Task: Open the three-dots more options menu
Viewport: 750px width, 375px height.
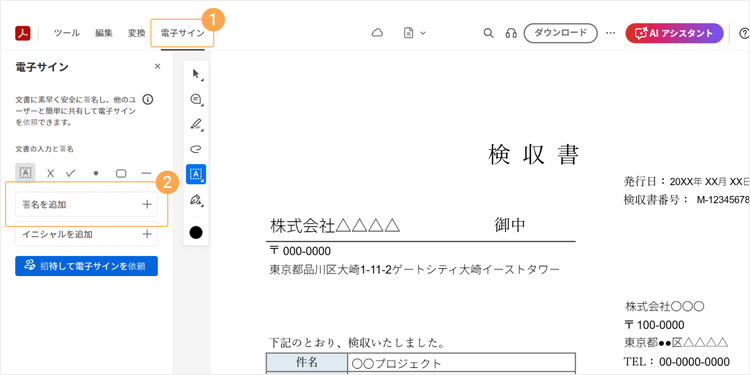Action: pos(610,33)
